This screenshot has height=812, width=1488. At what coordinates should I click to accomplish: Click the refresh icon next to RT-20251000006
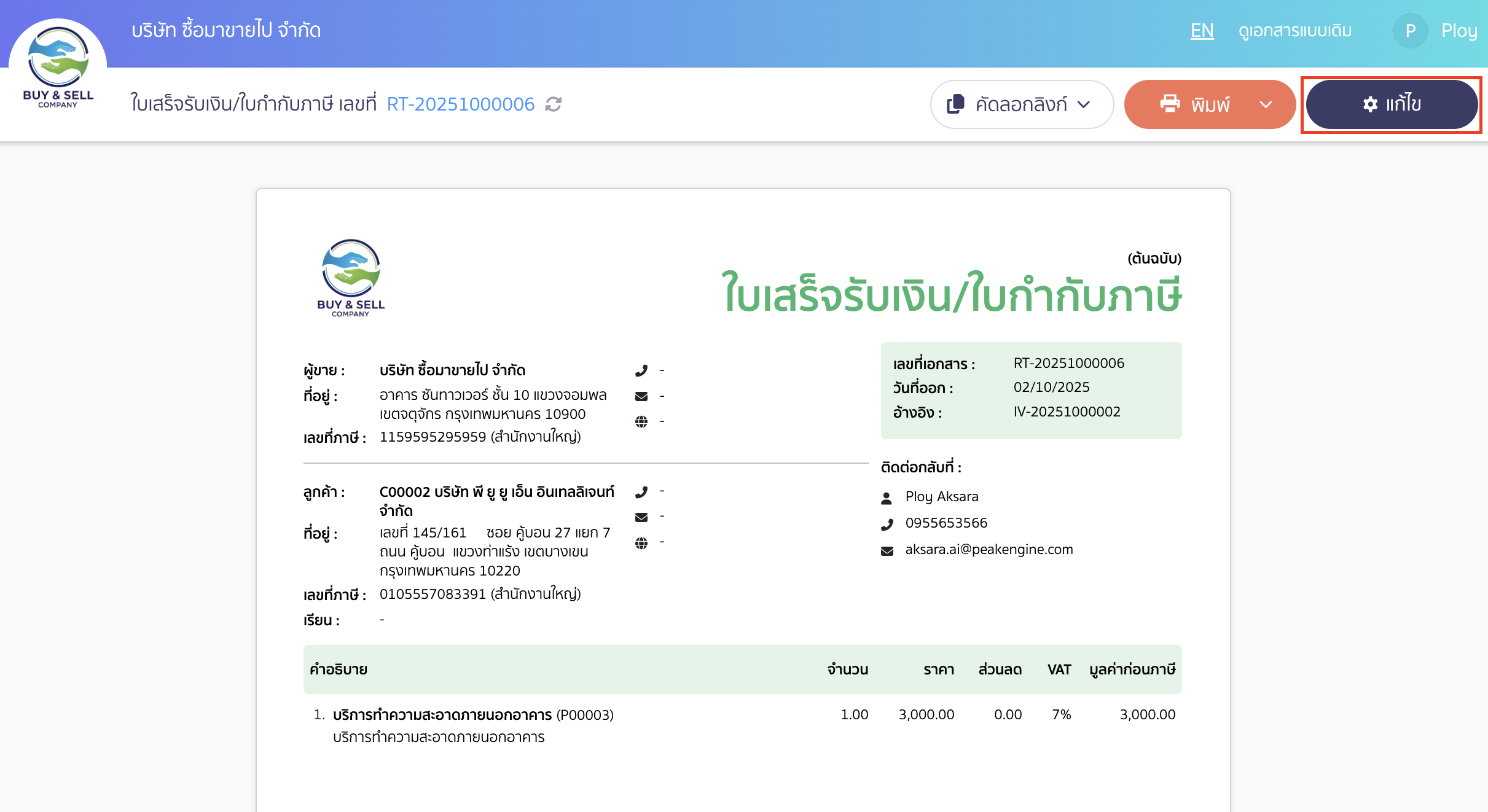(553, 104)
